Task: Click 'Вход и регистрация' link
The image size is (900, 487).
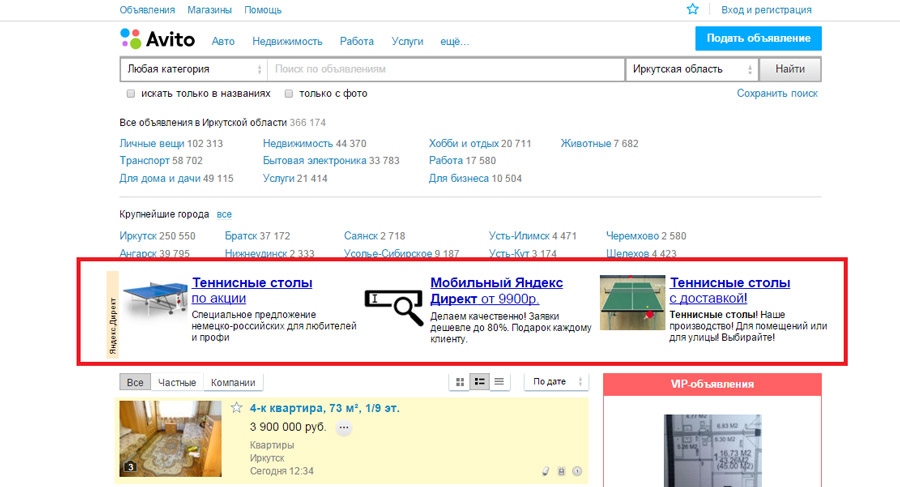Action: pos(766,10)
